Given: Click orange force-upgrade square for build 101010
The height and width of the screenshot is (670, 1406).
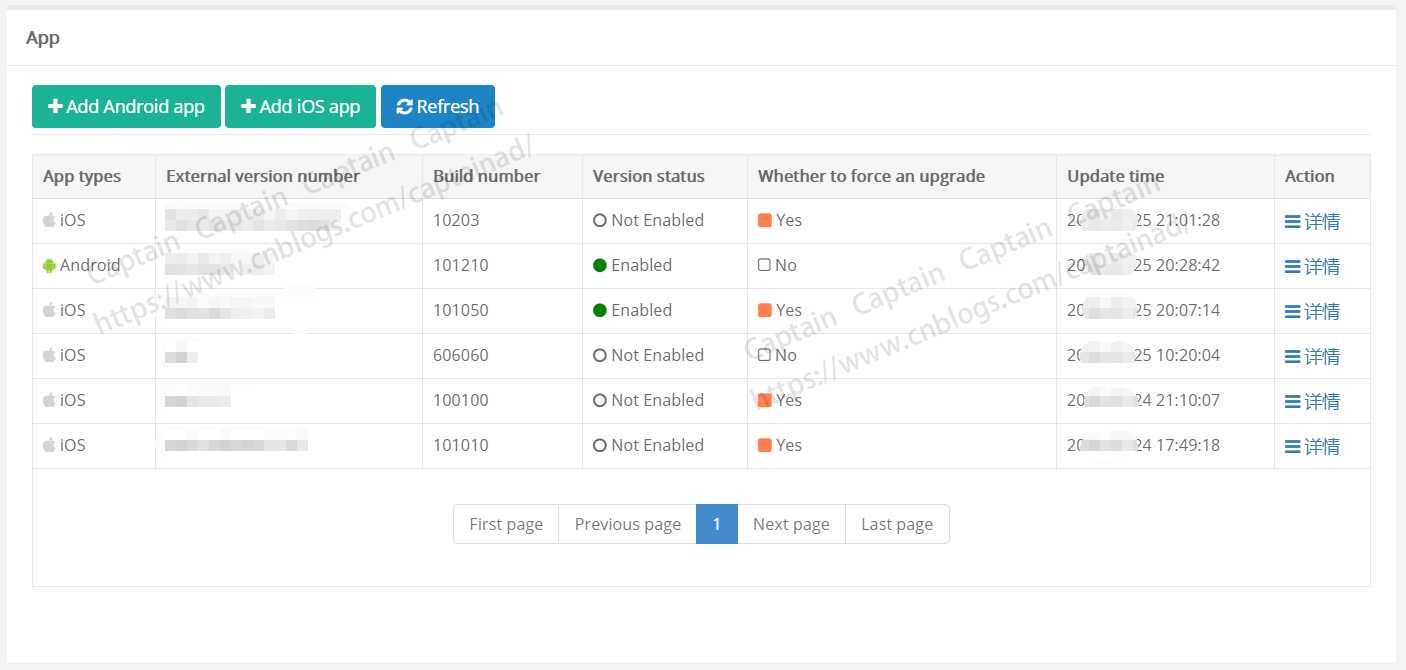Looking at the screenshot, I should click(765, 445).
